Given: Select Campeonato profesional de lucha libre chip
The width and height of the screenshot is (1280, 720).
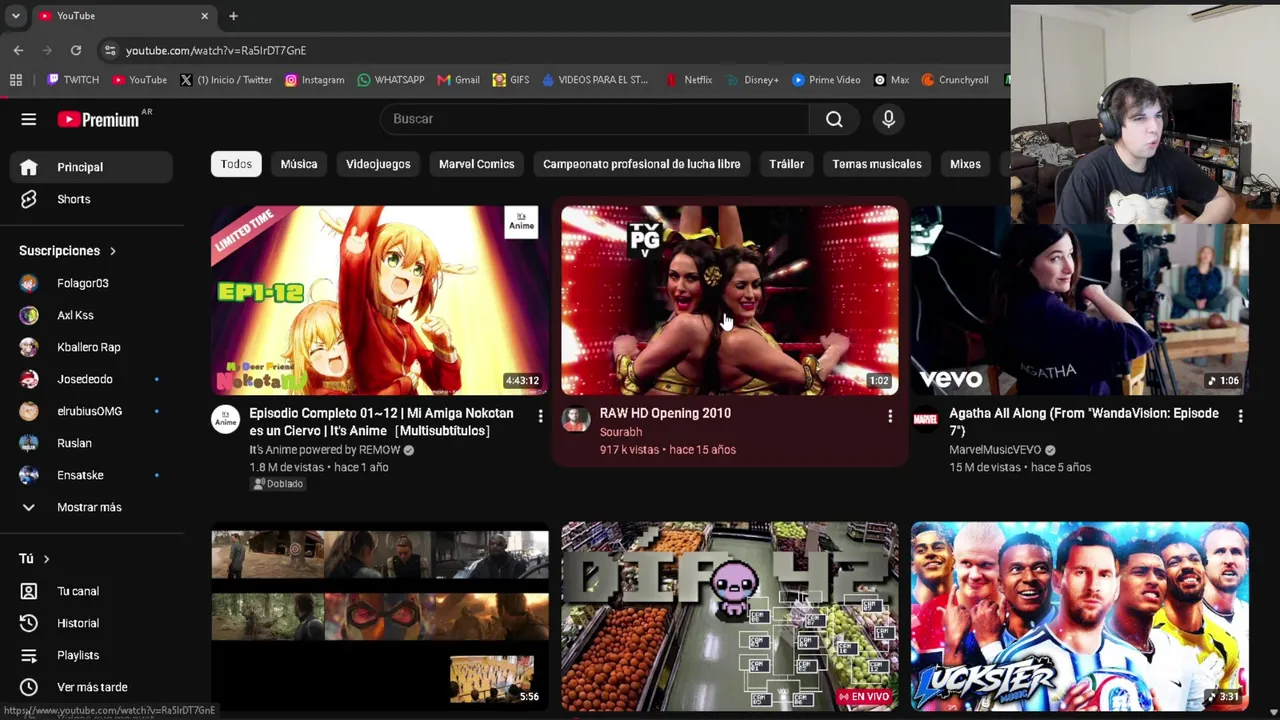Looking at the screenshot, I should click(x=642, y=164).
